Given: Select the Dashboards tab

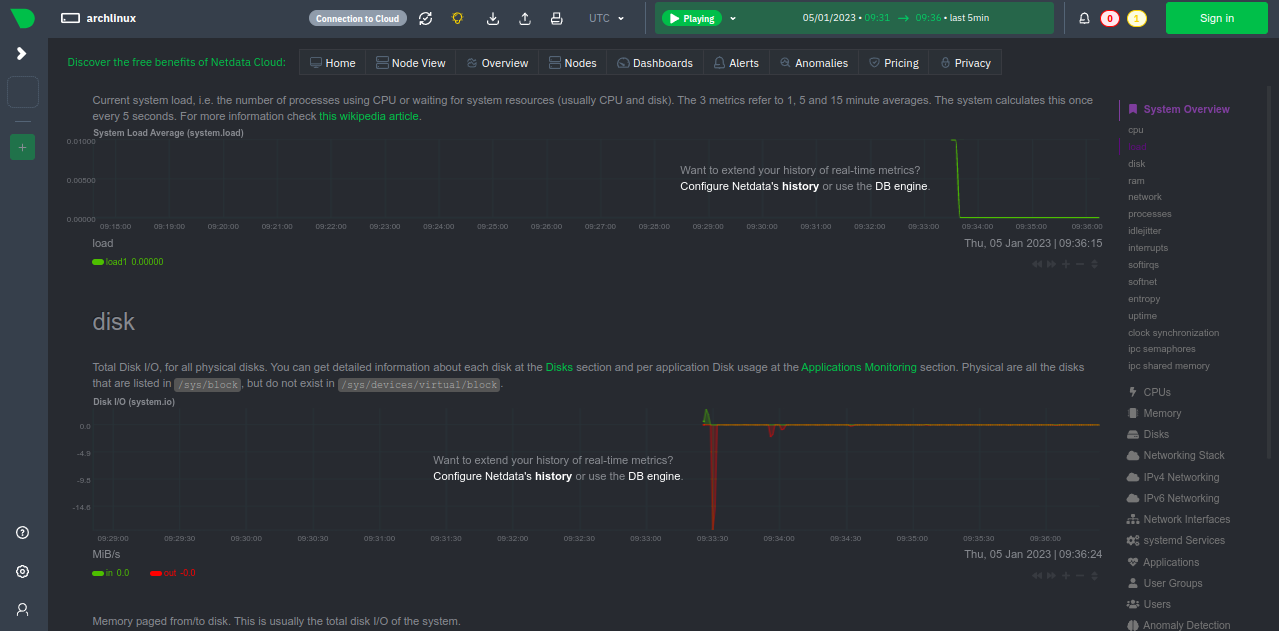Looking at the screenshot, I should (655, 63).
